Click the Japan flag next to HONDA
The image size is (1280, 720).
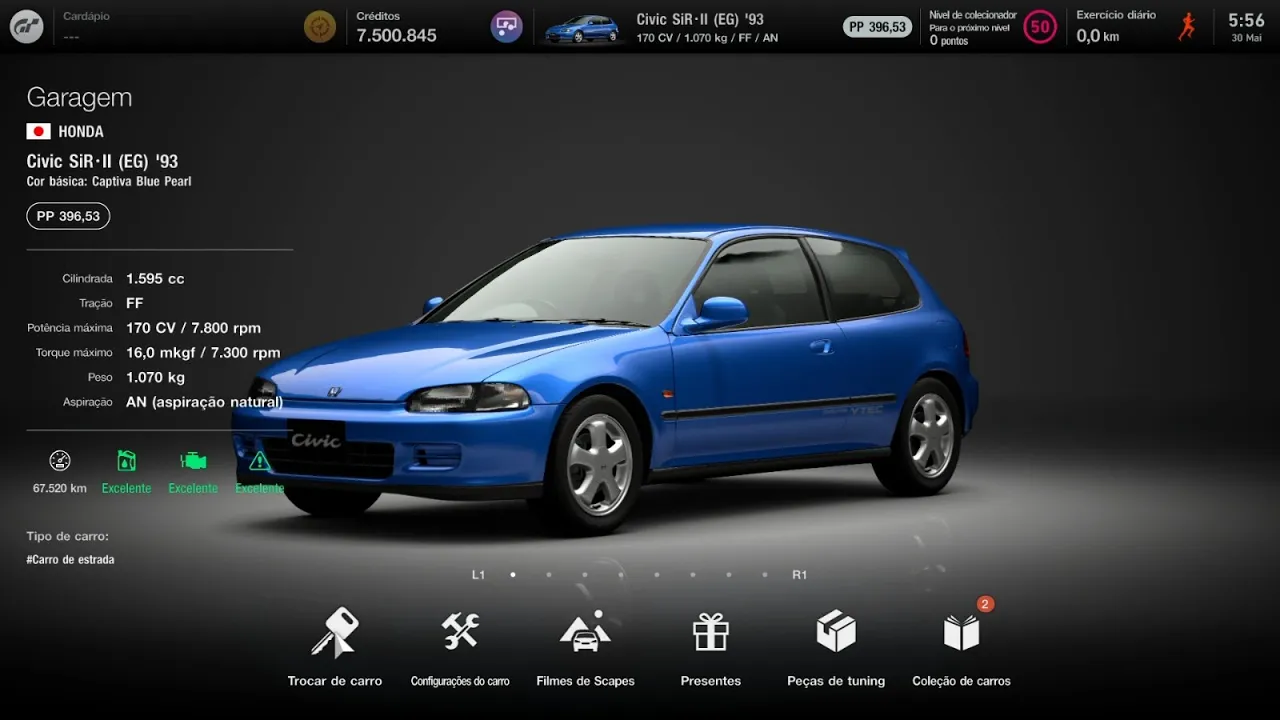pyautogui.click(x=38, y=131)
